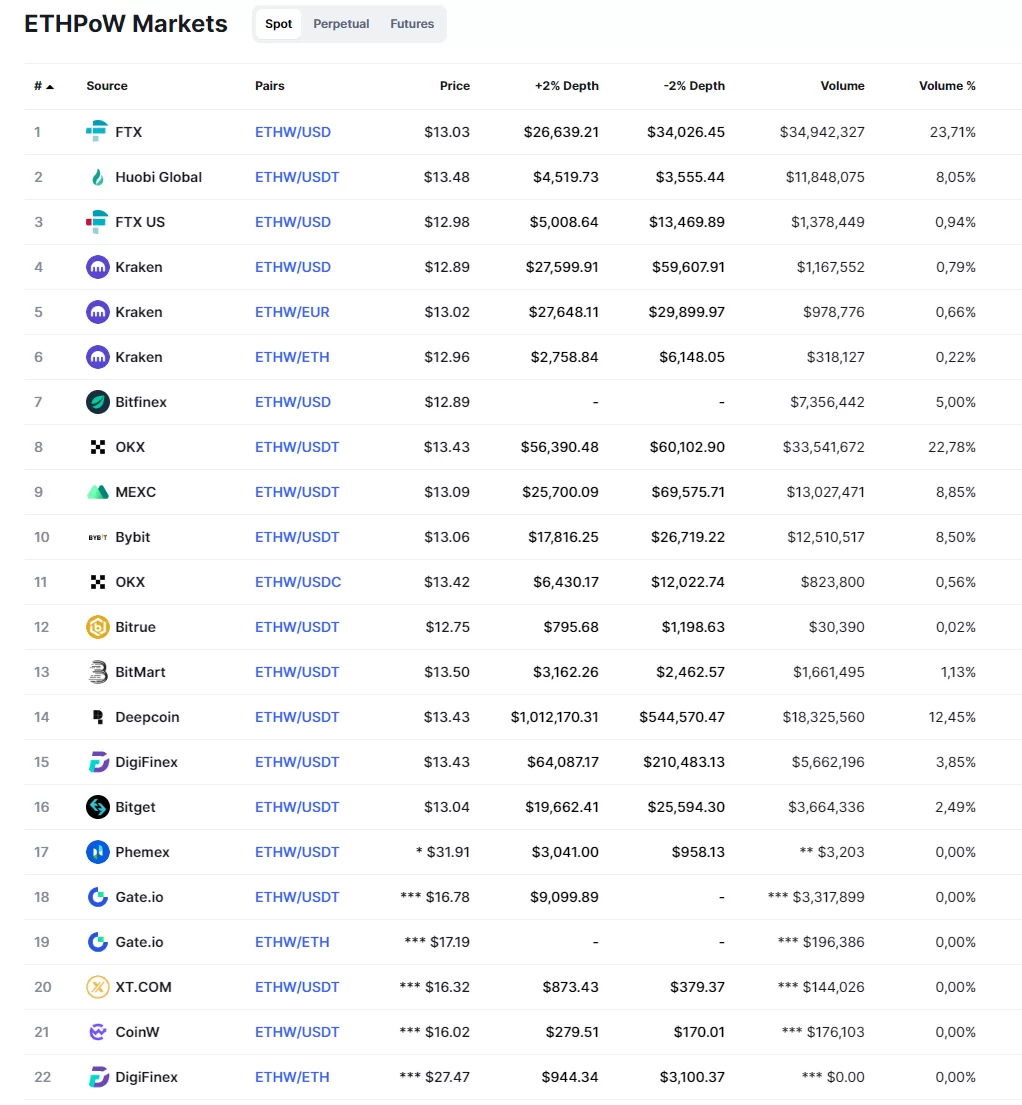Switch to the Perpetual markets tab

pos(341,24)
